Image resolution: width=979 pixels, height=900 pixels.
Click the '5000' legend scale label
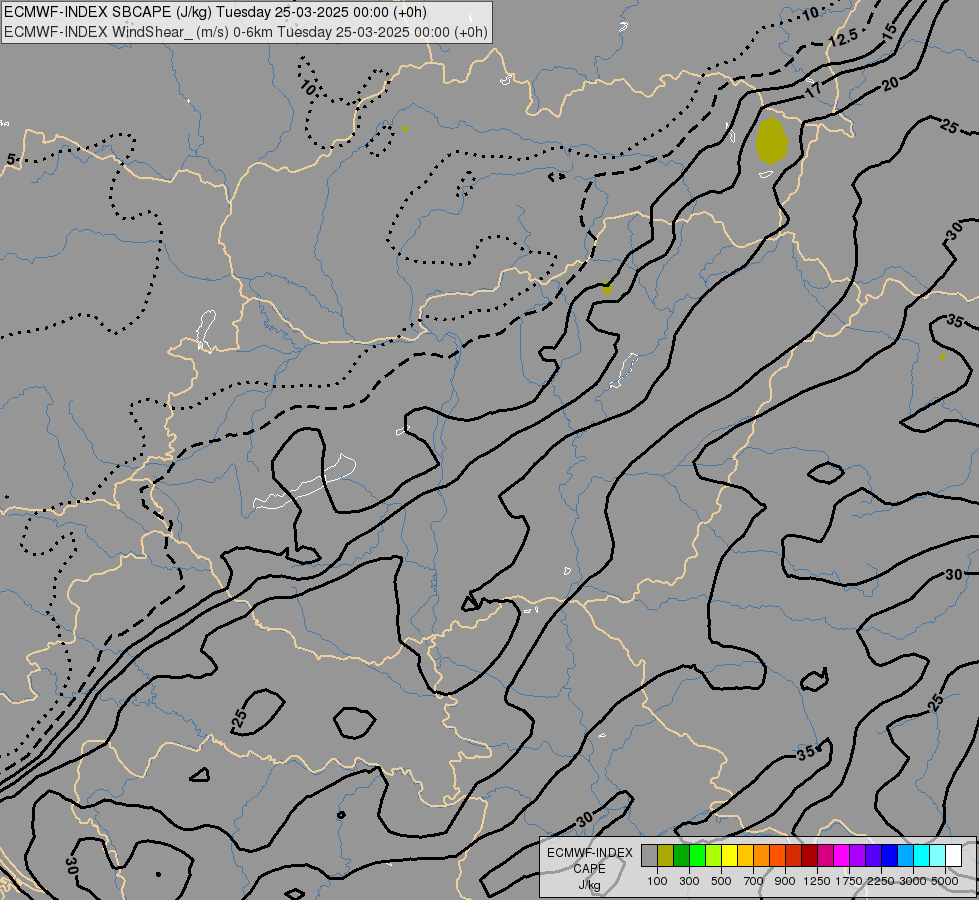(x=945, y=881)
